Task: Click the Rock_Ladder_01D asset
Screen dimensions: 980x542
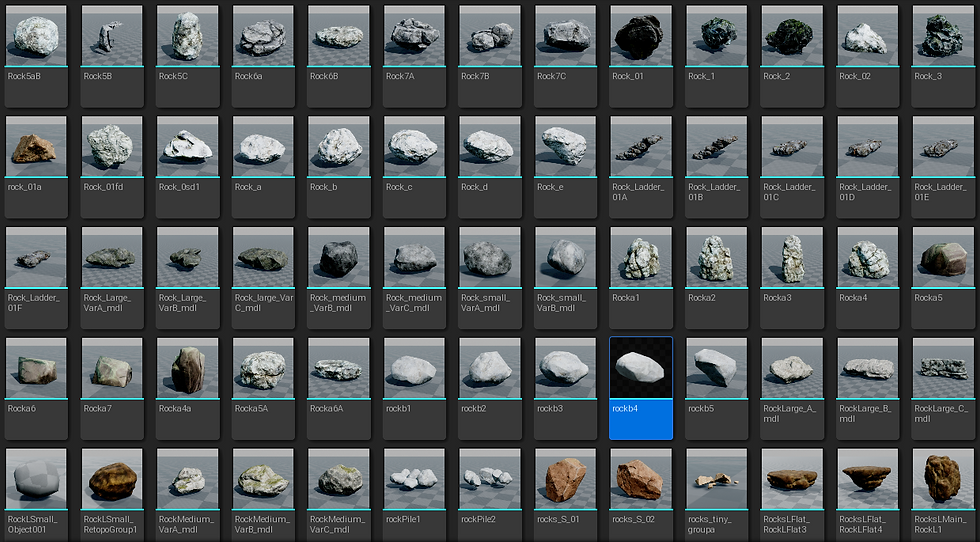Action: [x=868, y=167]
